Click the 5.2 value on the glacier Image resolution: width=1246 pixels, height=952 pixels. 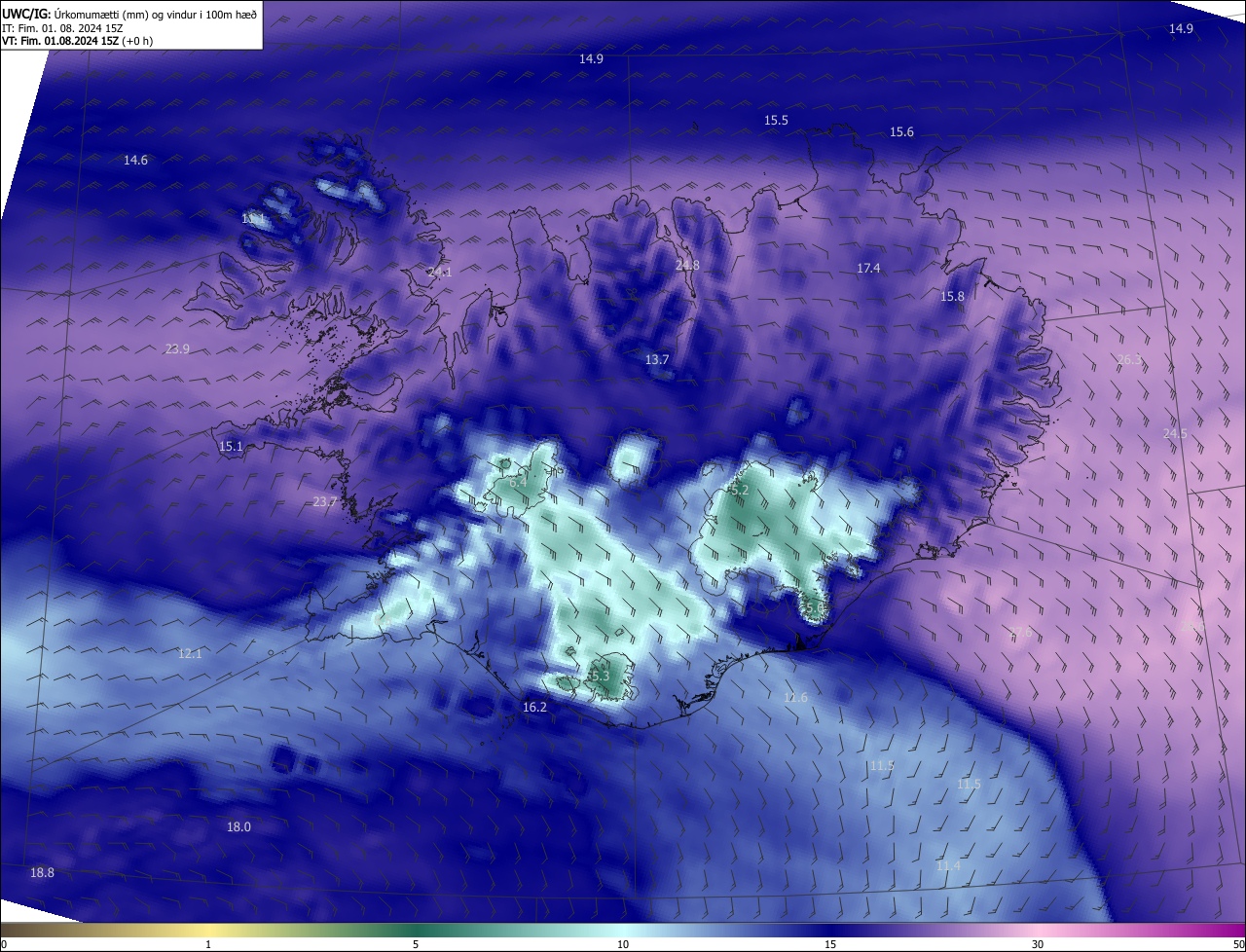tap(740, 491)
